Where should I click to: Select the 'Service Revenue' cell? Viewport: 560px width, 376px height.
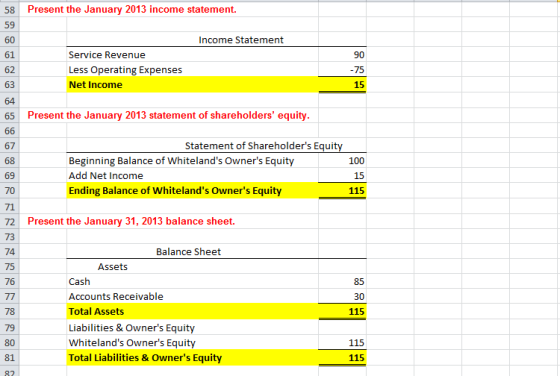point(192,55)
